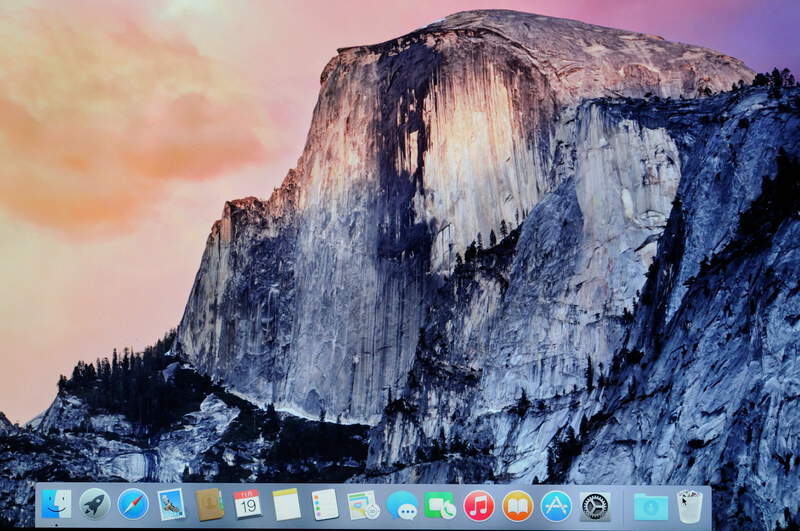This screenshot has height=531, width=800.
Task: Open Calendar icon showing 19
Action: tap(248, 504)
